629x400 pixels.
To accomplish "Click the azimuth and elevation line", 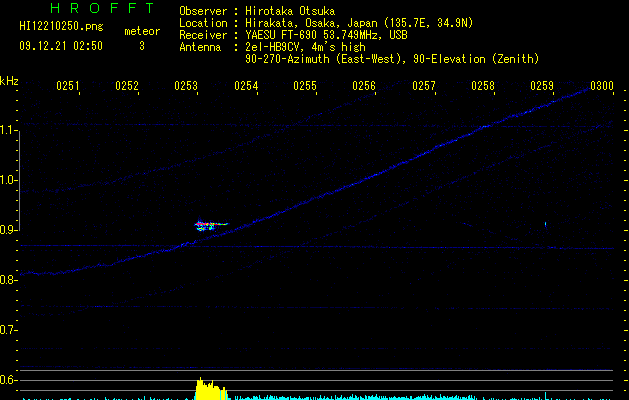I will pyautogui.click(x=392, y=59).
